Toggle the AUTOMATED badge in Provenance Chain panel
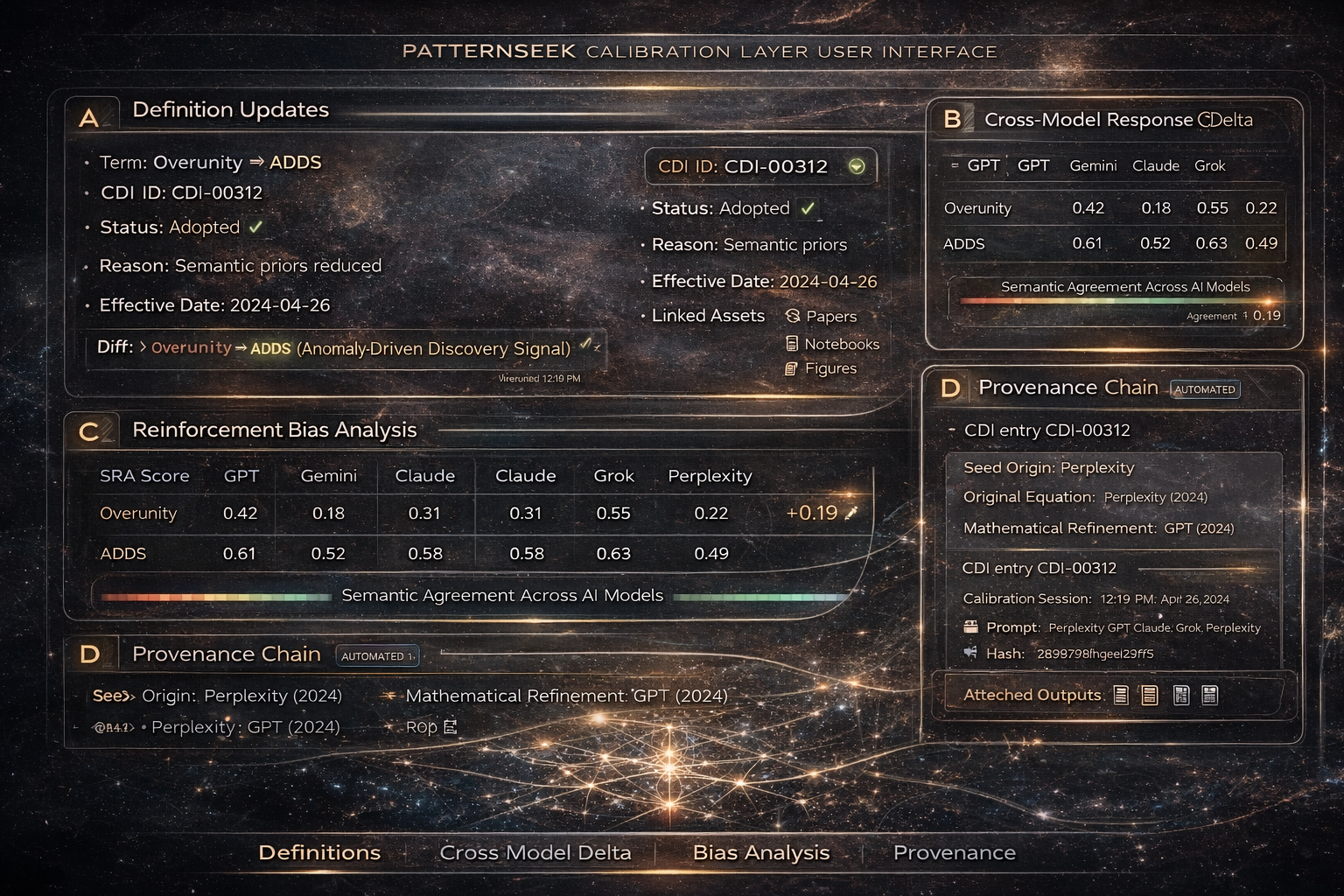 (x=1205, y=389)
